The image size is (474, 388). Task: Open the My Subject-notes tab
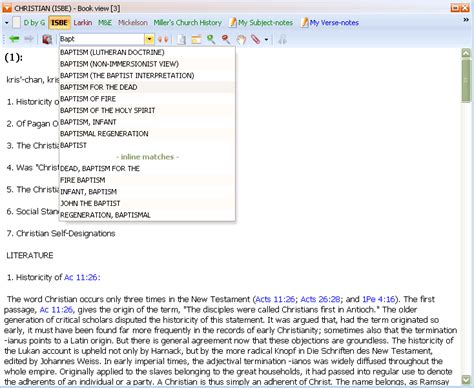coord(261,23)
